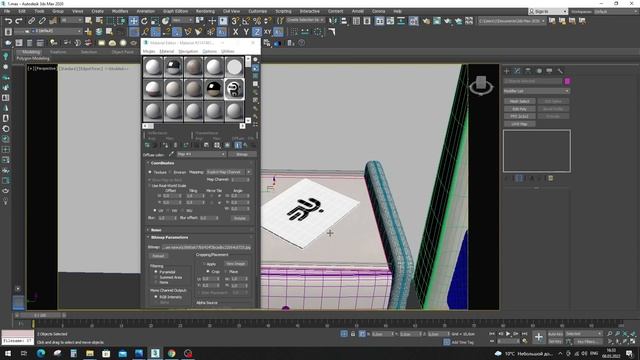Click the Go to End playback button
This screenshot has height=360, width=640.
[524, 334]
